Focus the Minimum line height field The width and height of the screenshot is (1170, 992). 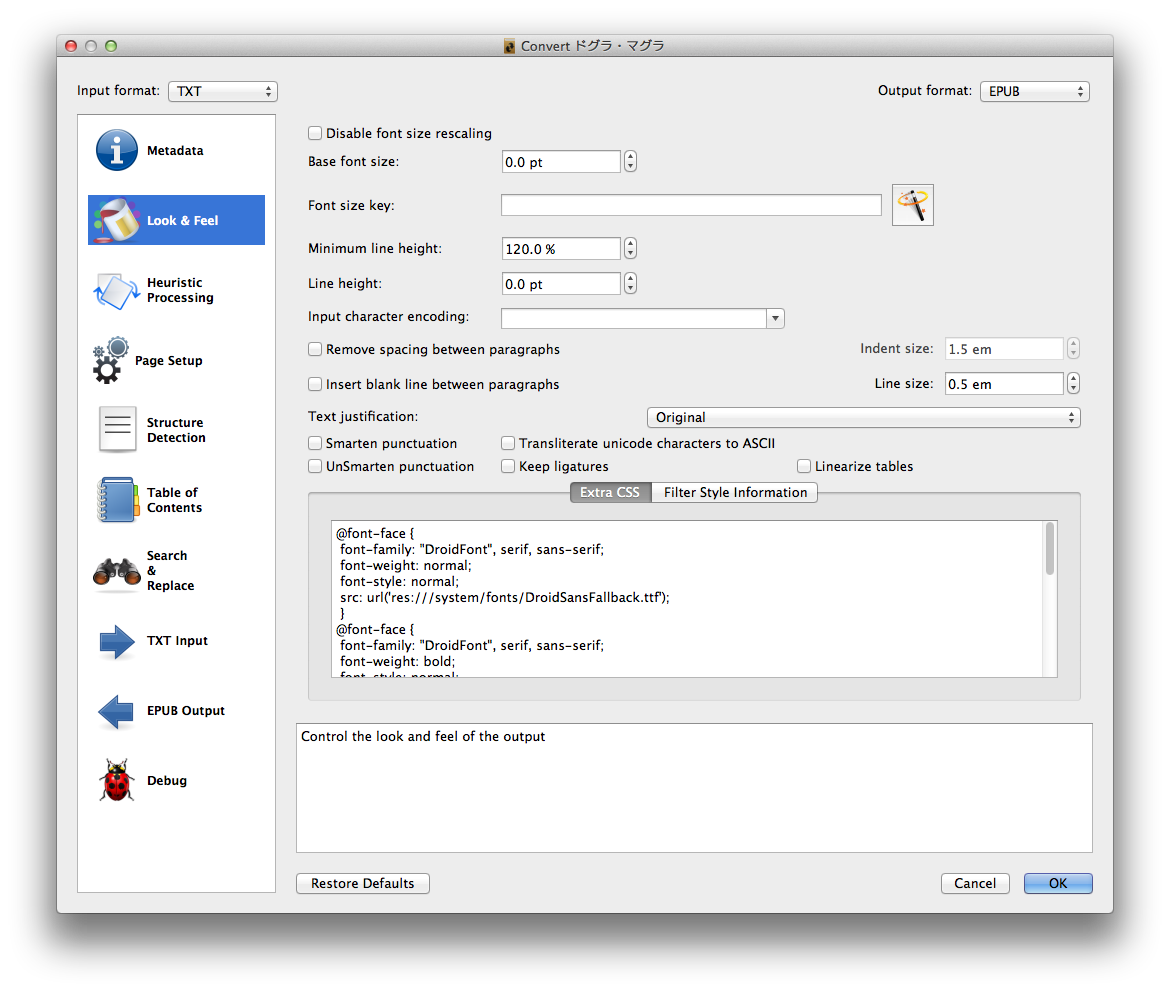561,249
